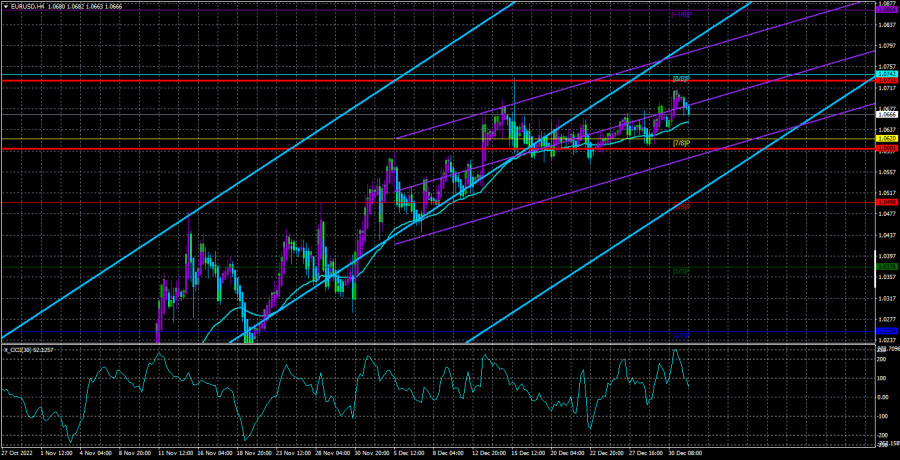
Task: Click the small triangle before EURUSD,H4 title
Action: point(5,5)
